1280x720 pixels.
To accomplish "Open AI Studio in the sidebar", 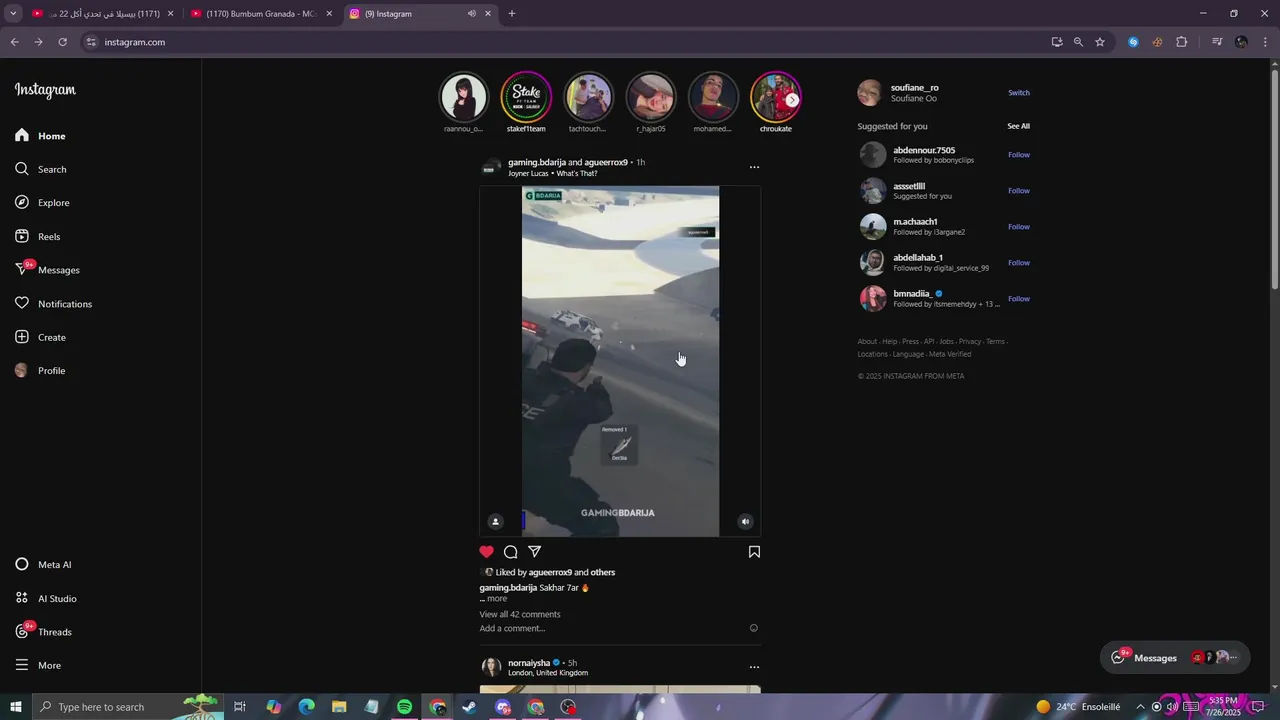I will pyautogui.click(x=45, y=599).
